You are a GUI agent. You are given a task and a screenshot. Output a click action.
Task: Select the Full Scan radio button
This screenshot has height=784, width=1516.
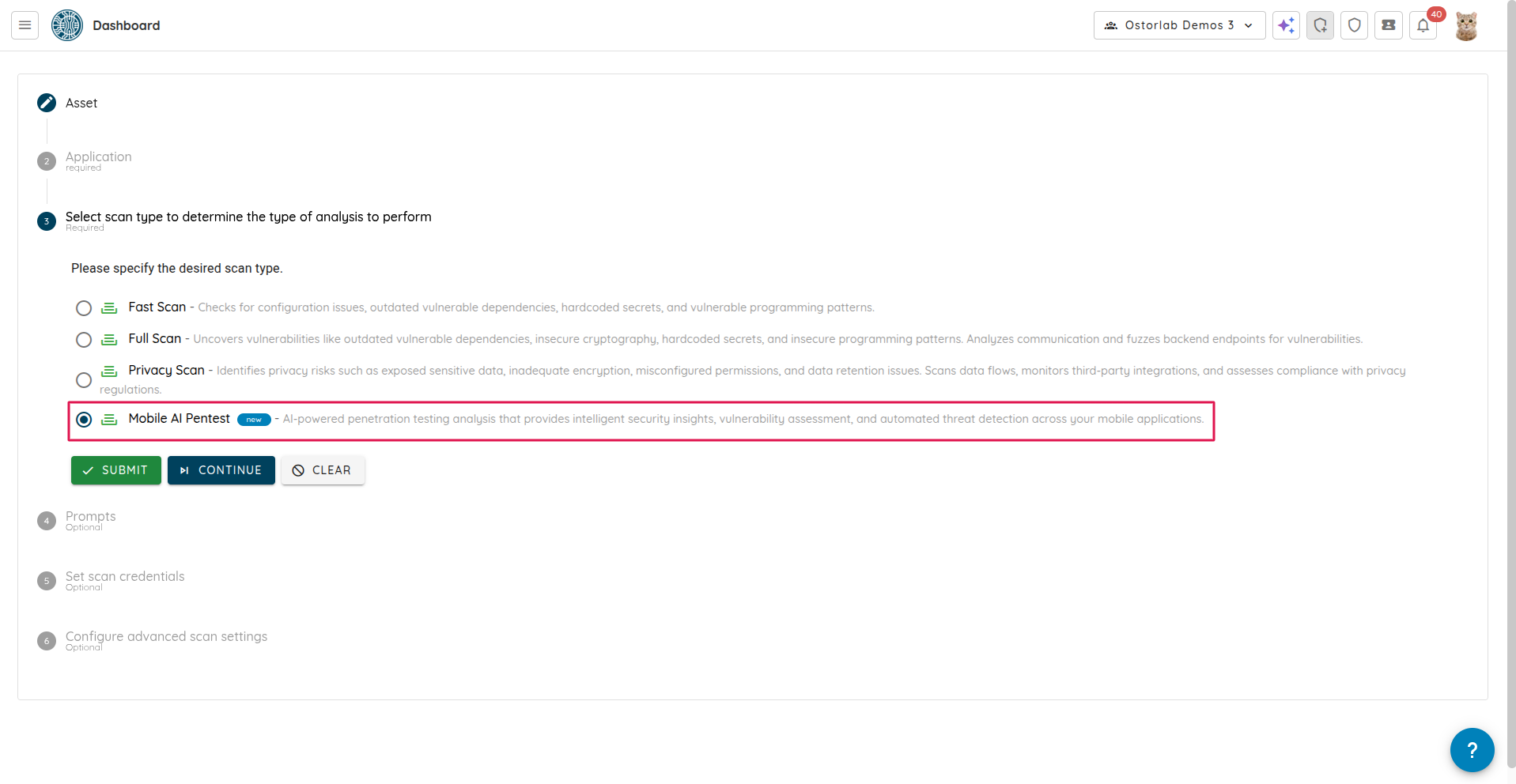[84, 340]
